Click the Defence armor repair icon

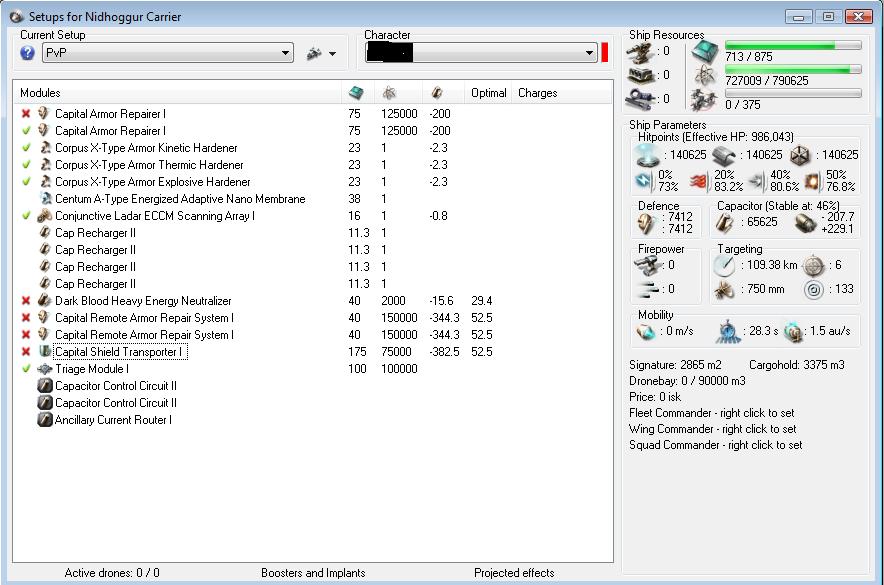click(x=646, y=223)
